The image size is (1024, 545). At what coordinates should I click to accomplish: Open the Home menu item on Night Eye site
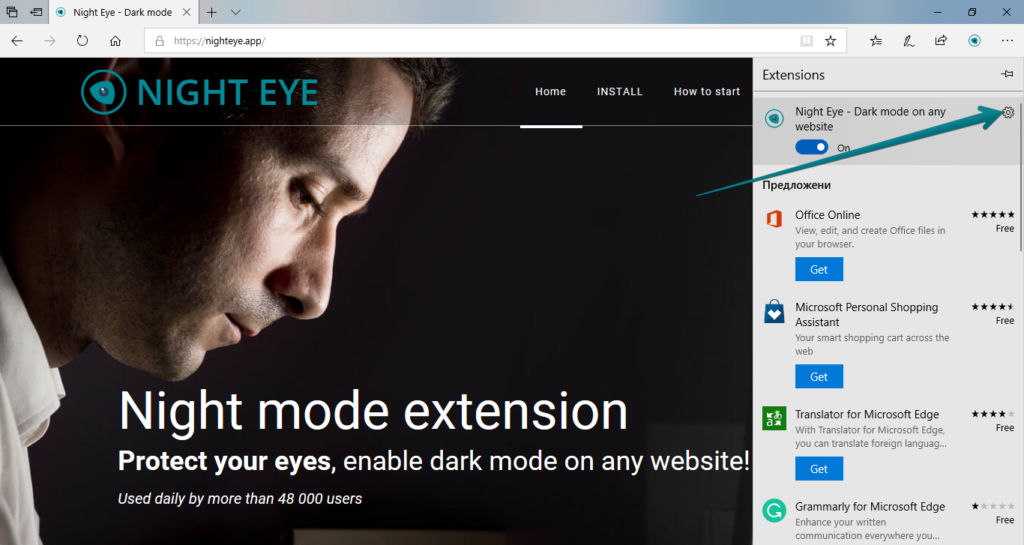click(551, 91)
